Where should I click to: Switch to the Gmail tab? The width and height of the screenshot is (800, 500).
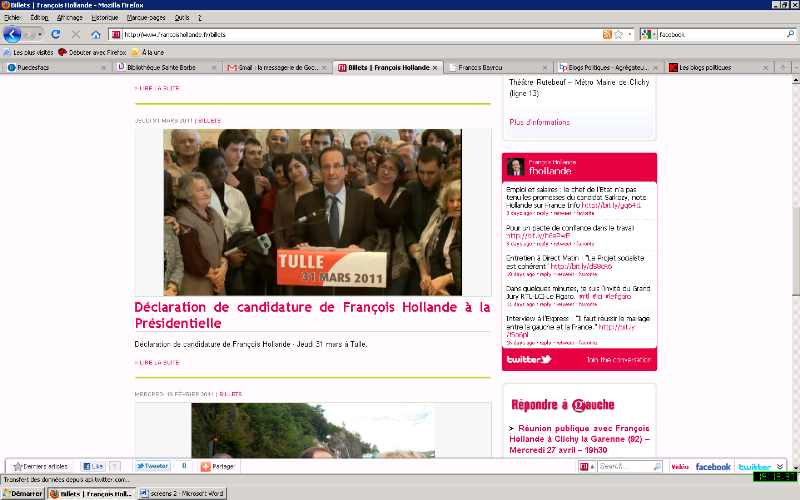click(277, 67)
